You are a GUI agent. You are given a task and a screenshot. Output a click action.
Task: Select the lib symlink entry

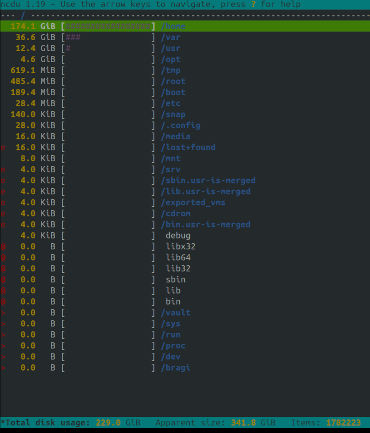coord(173,290)
